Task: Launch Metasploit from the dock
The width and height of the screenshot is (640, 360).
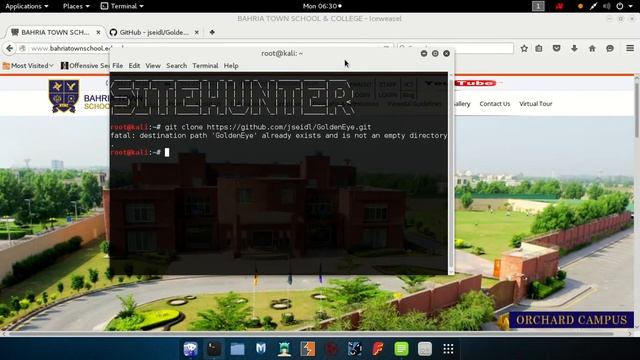Action: (261, 349)
